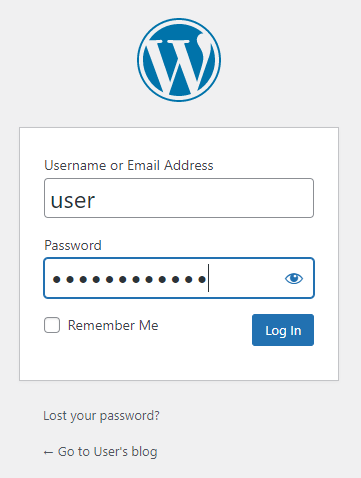Click inside the Password field
Viewport: 361px width, 478px height.
click(179, 278)
